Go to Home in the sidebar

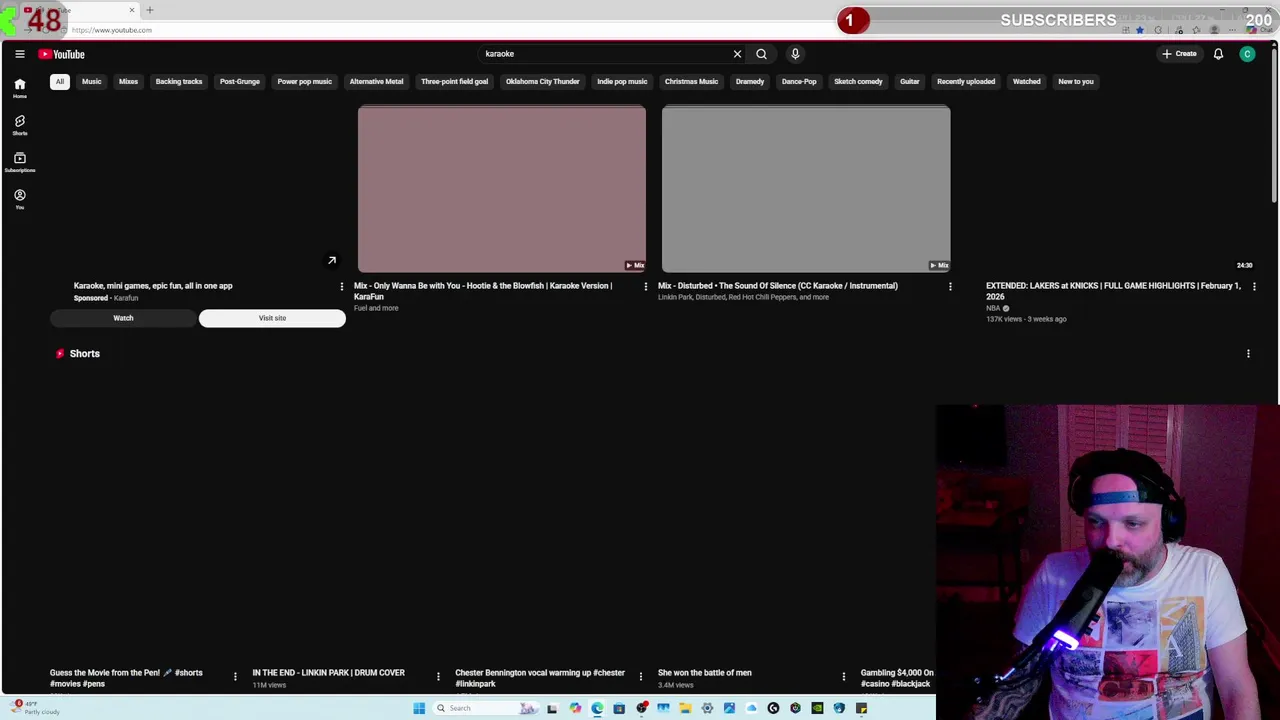click(x=19, y=88)
